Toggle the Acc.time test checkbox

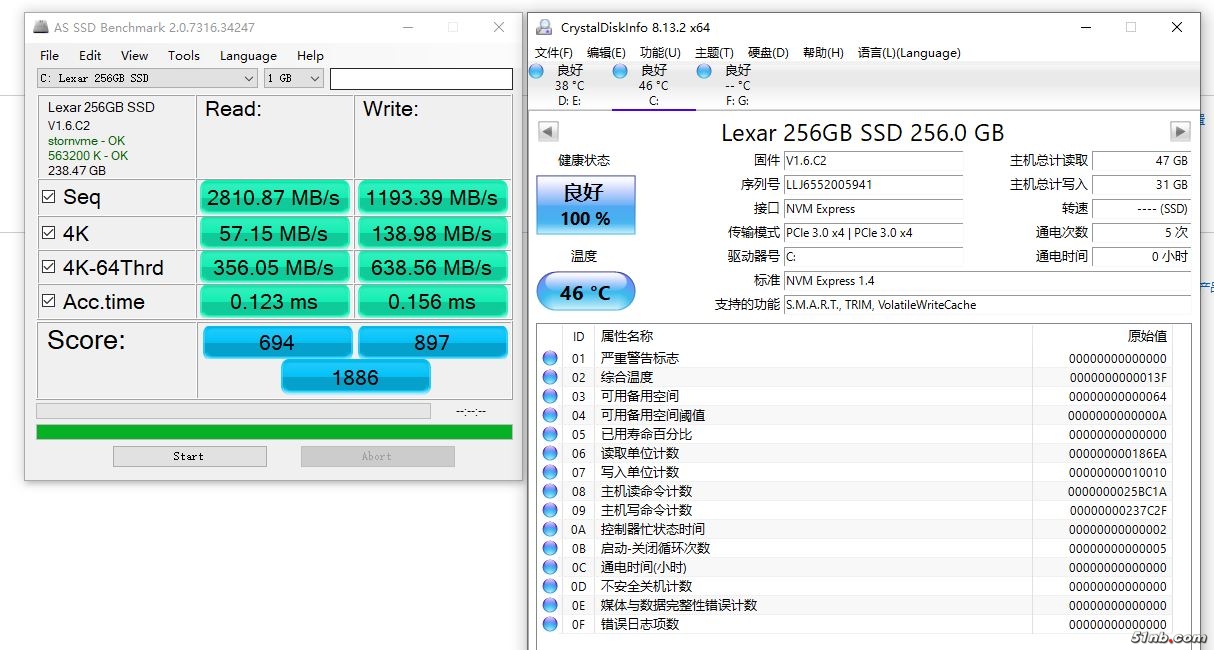48,301
